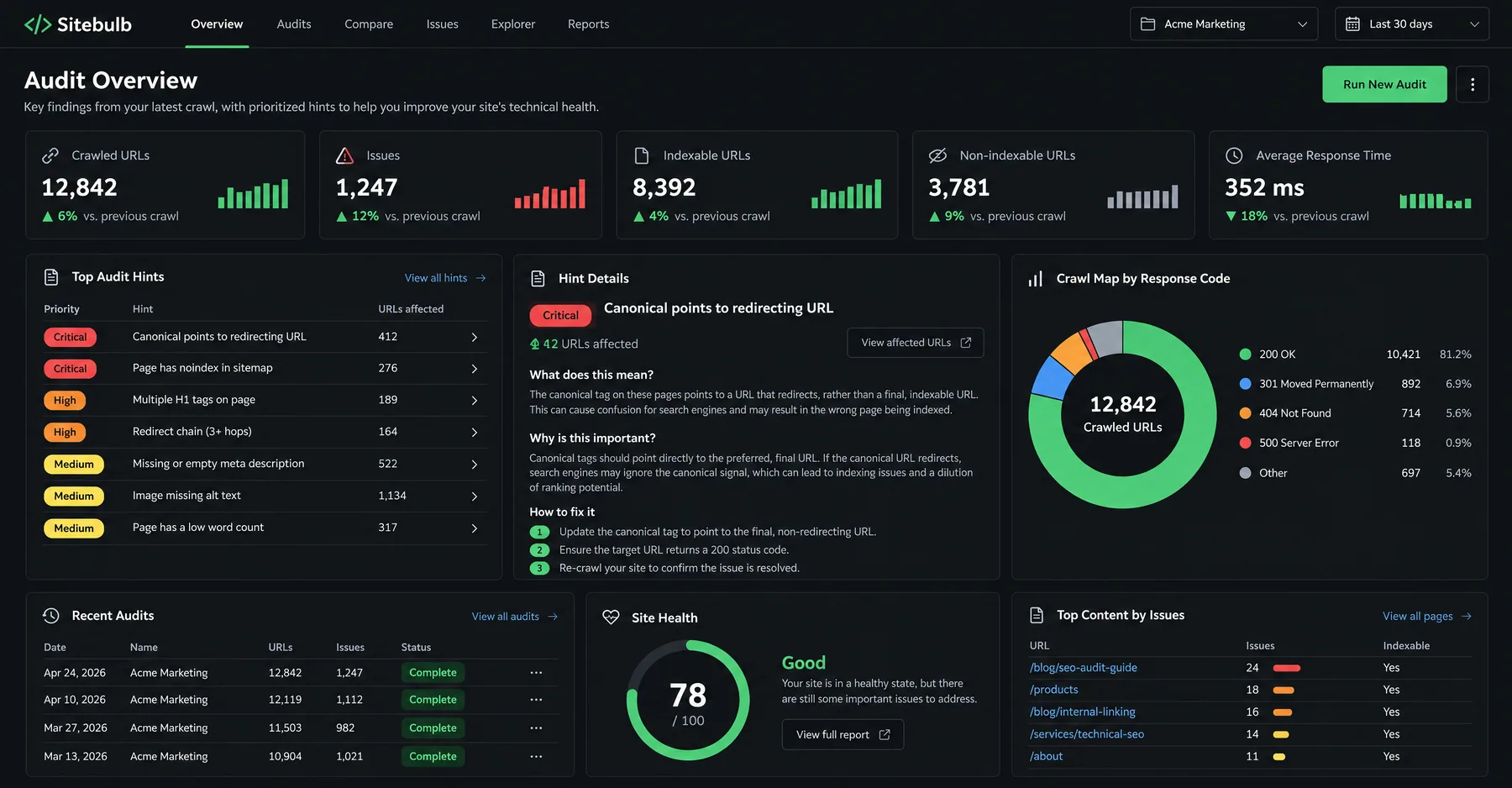Open the Last 30 days date dropdown
Image resolution: width=1512 pixels, height=788 pixels.
pos(1412,24)
